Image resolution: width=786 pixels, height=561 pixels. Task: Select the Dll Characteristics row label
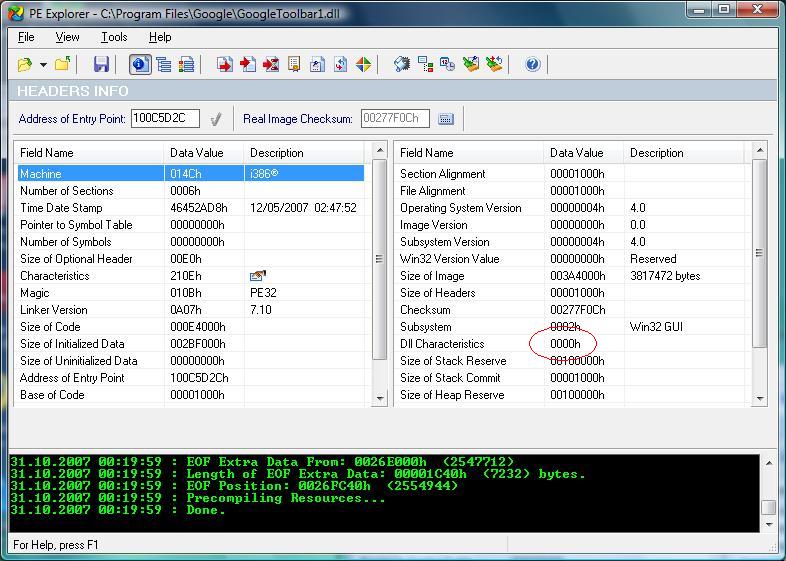[442, 344]
